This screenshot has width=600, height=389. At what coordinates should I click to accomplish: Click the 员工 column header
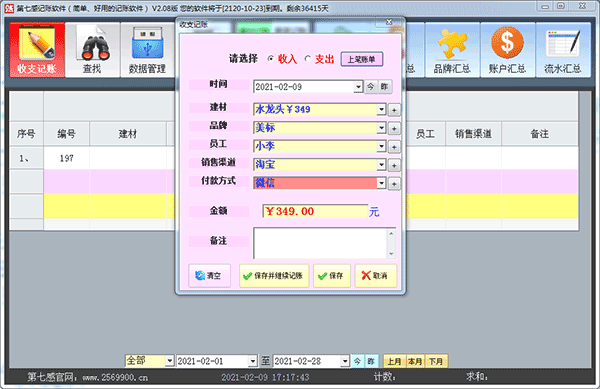[x=426, y=134]
